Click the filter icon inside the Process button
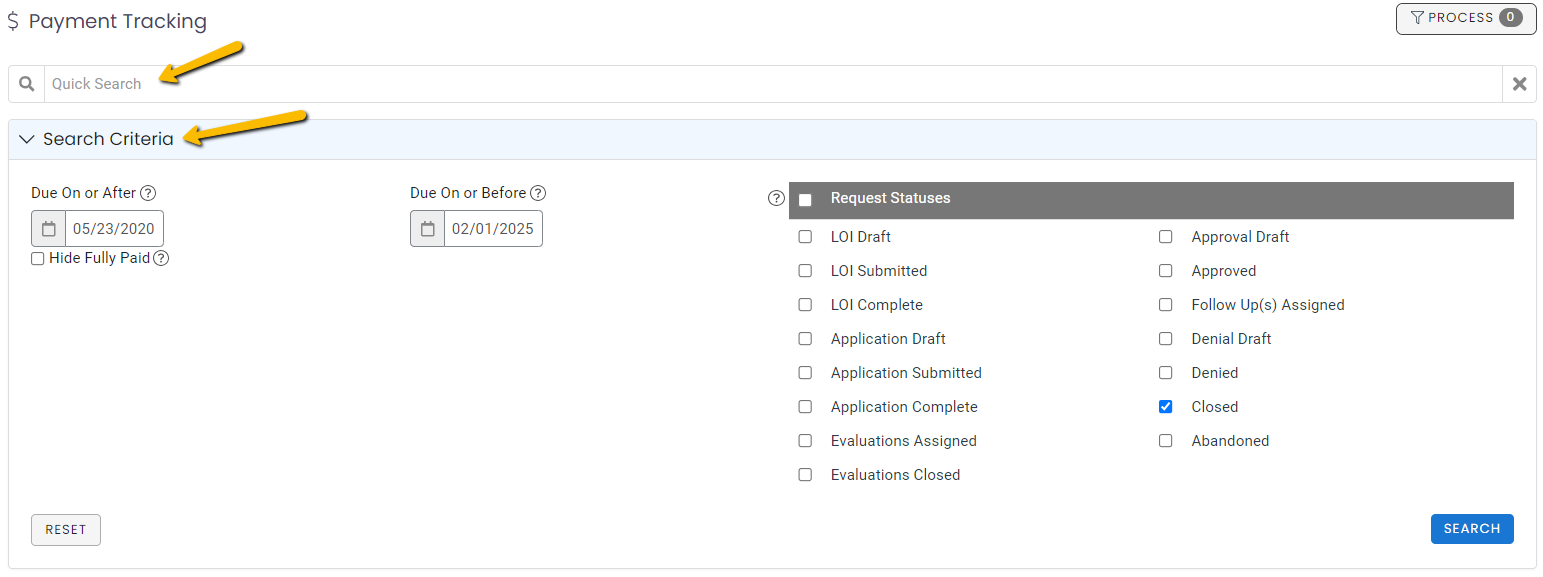1543x577 pixels. pyautogui.click(x=1418, y=18)
